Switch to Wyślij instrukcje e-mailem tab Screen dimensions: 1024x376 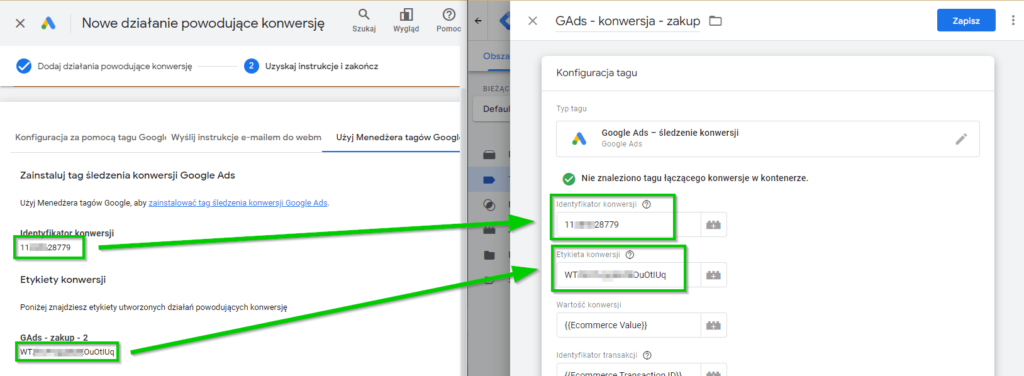pos(246,138)
